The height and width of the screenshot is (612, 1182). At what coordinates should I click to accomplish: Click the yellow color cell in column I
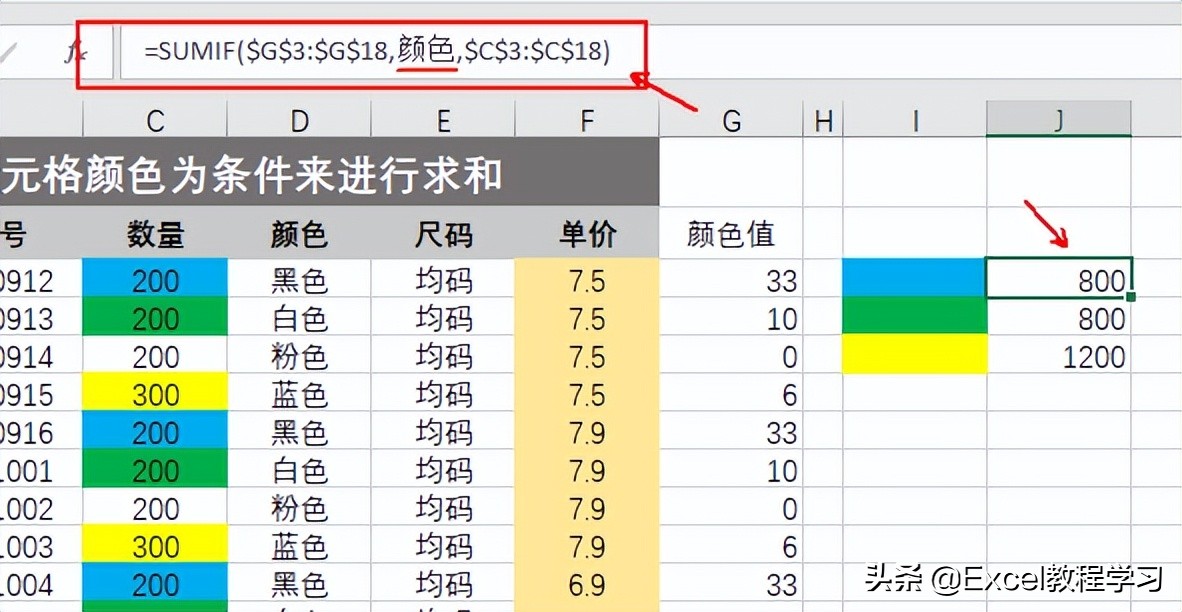point(914,353)
